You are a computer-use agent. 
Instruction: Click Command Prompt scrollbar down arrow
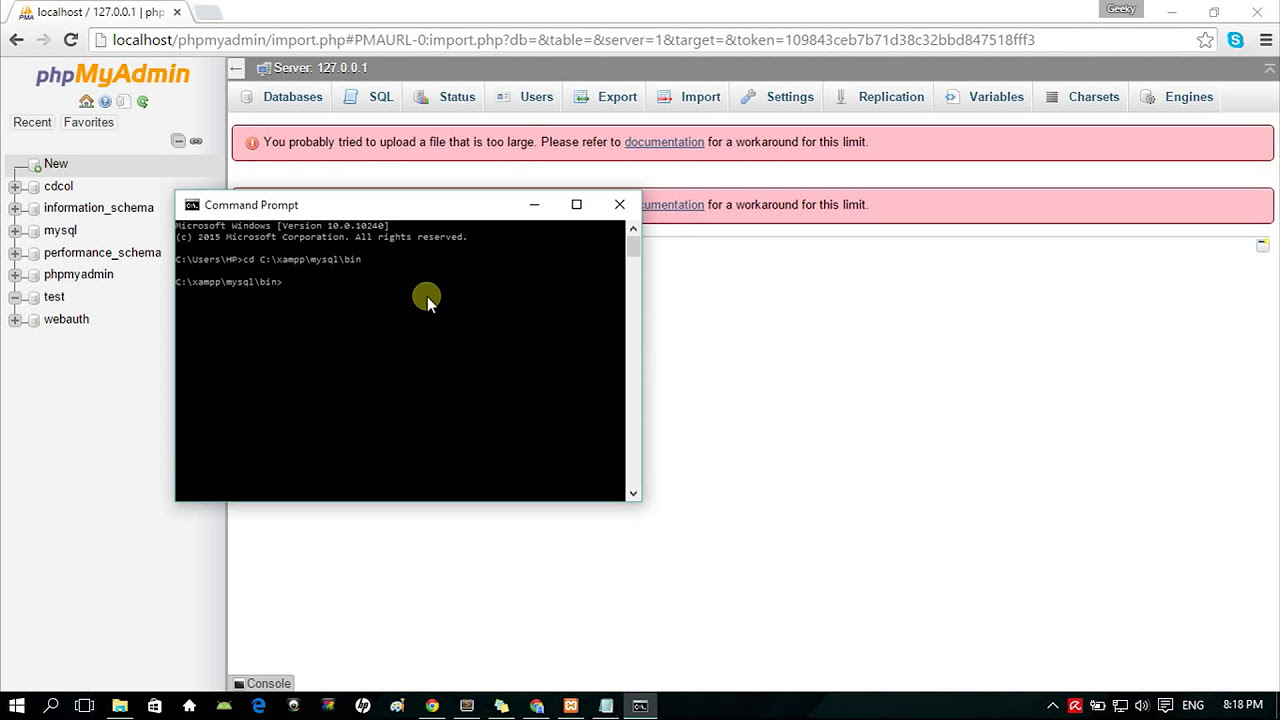[633, 493]
